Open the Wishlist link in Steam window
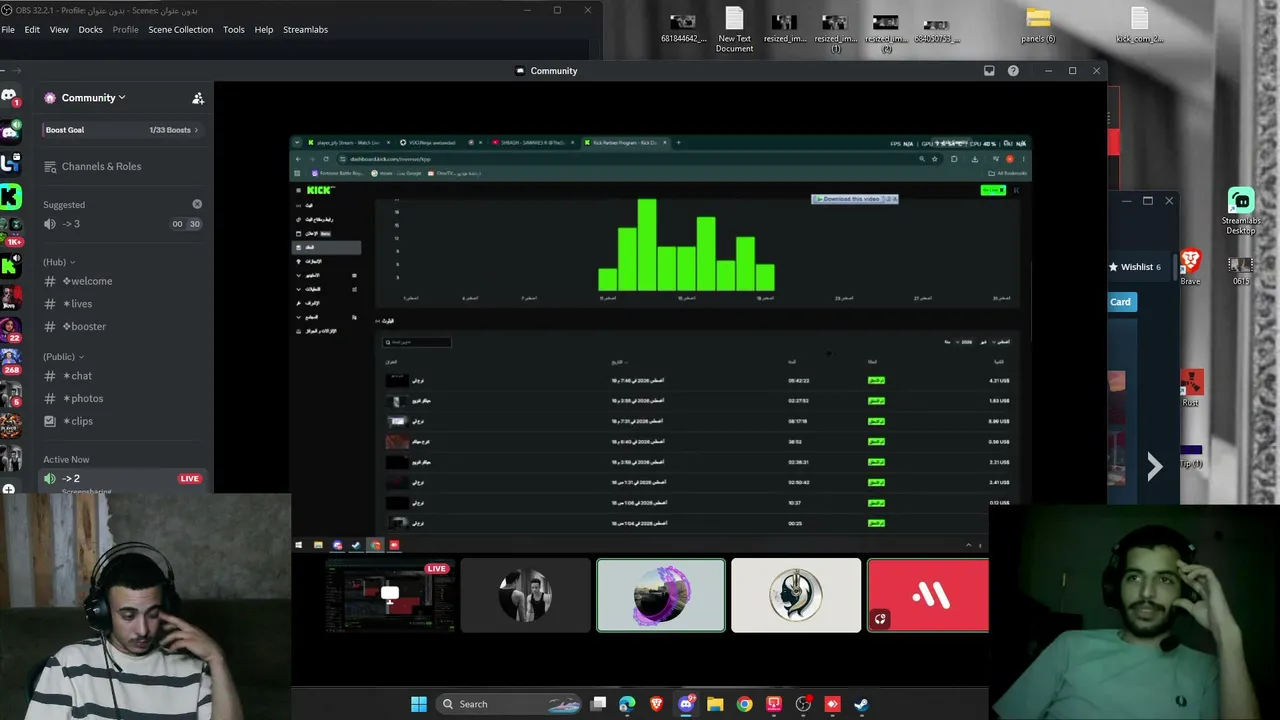 tap(1134, 267)
